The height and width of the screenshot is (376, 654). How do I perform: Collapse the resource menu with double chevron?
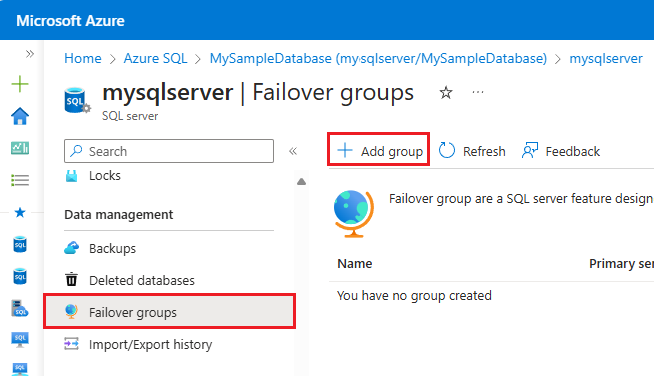coord(293,151)
